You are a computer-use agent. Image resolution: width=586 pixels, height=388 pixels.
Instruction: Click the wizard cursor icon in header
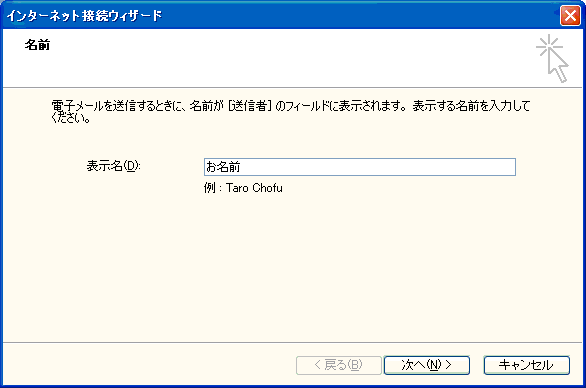[x=552, y=58]
